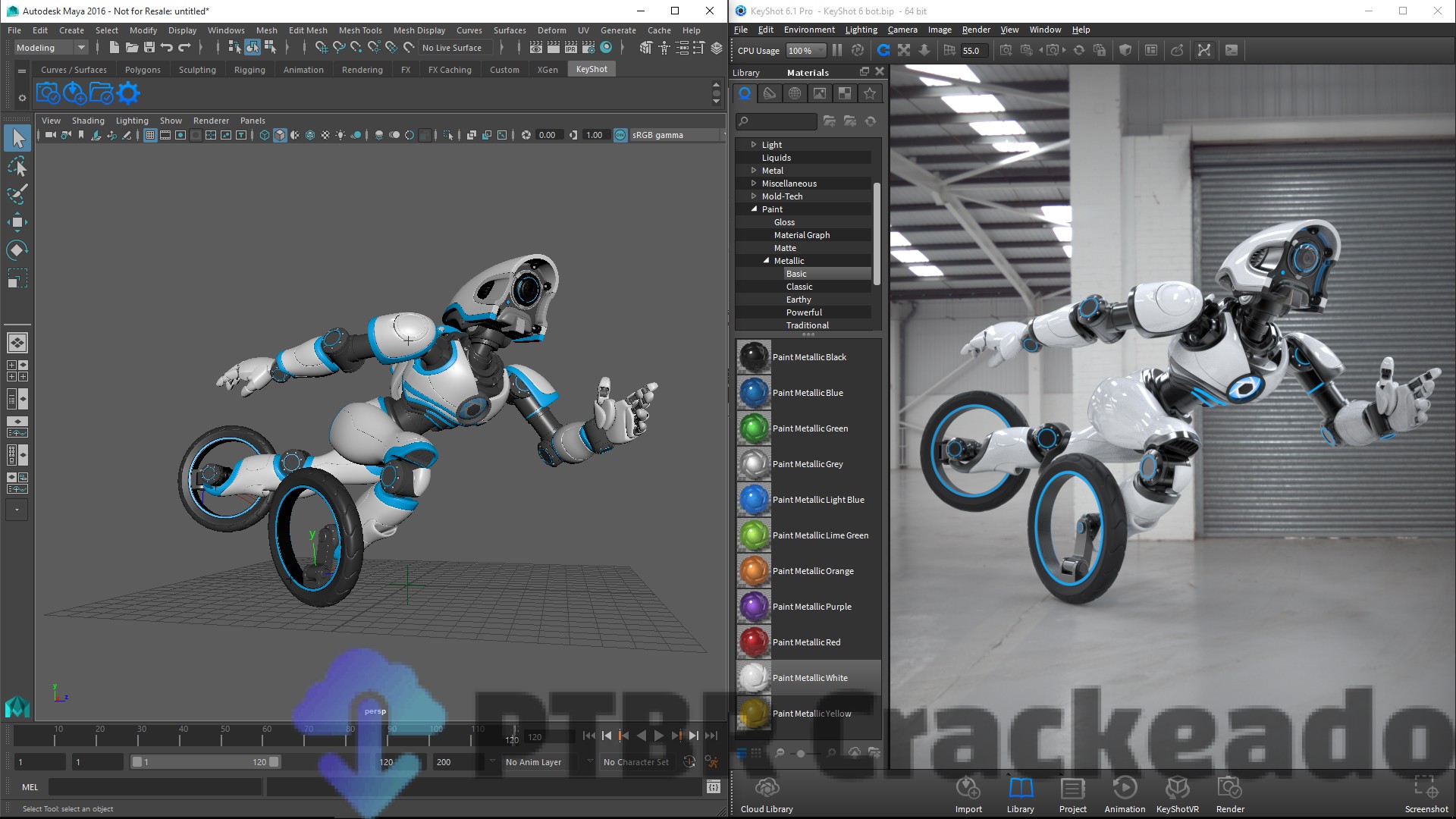Image resolution: width=1456 pixels, height=819 pixels.
Task: Select the Paint selection brush tool
Action: [x=17, y=194]
